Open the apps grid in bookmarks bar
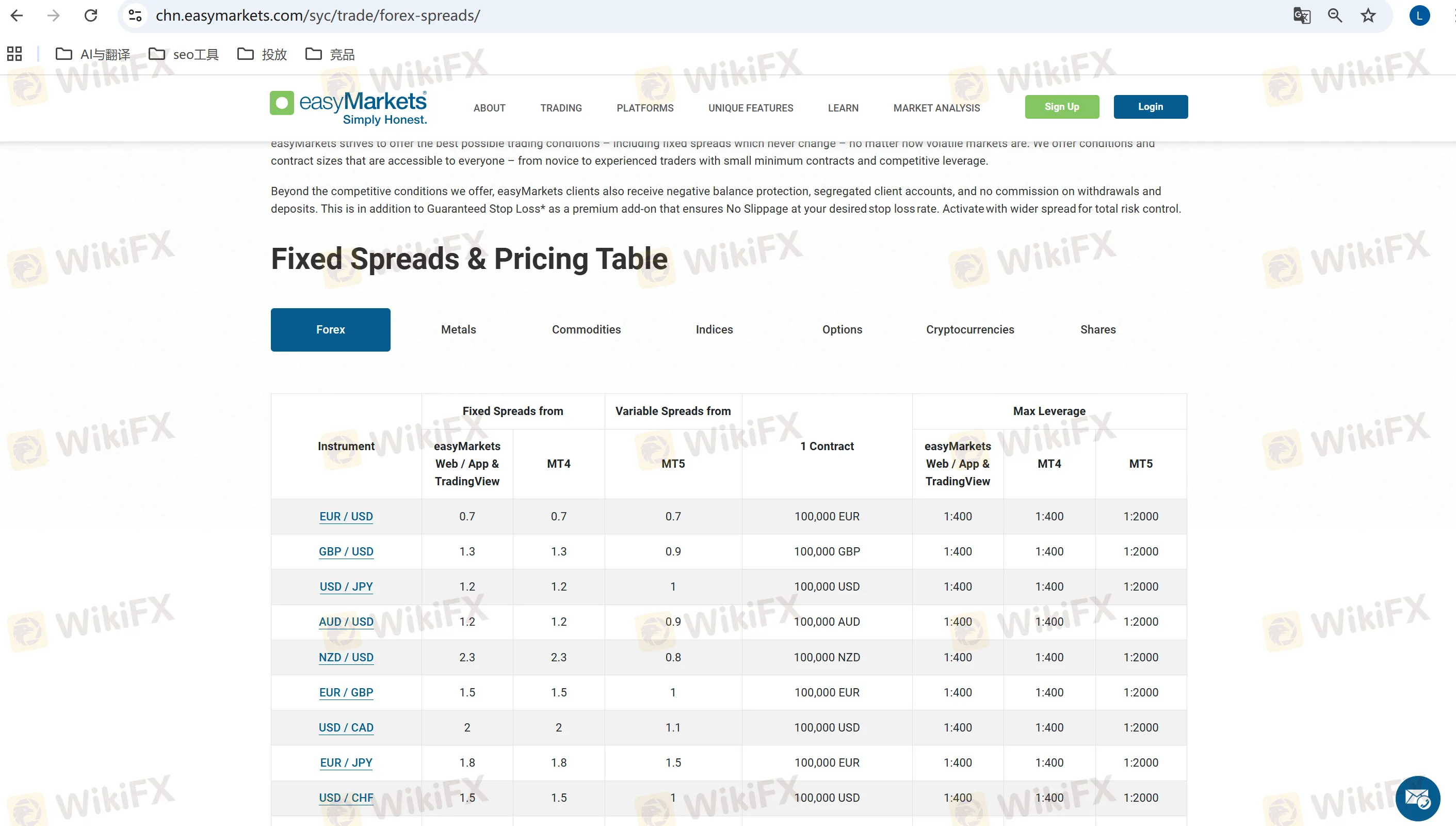 [15, 54]
